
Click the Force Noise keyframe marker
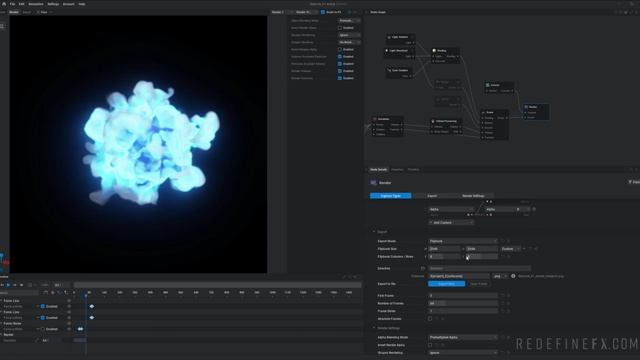[80, 329]
